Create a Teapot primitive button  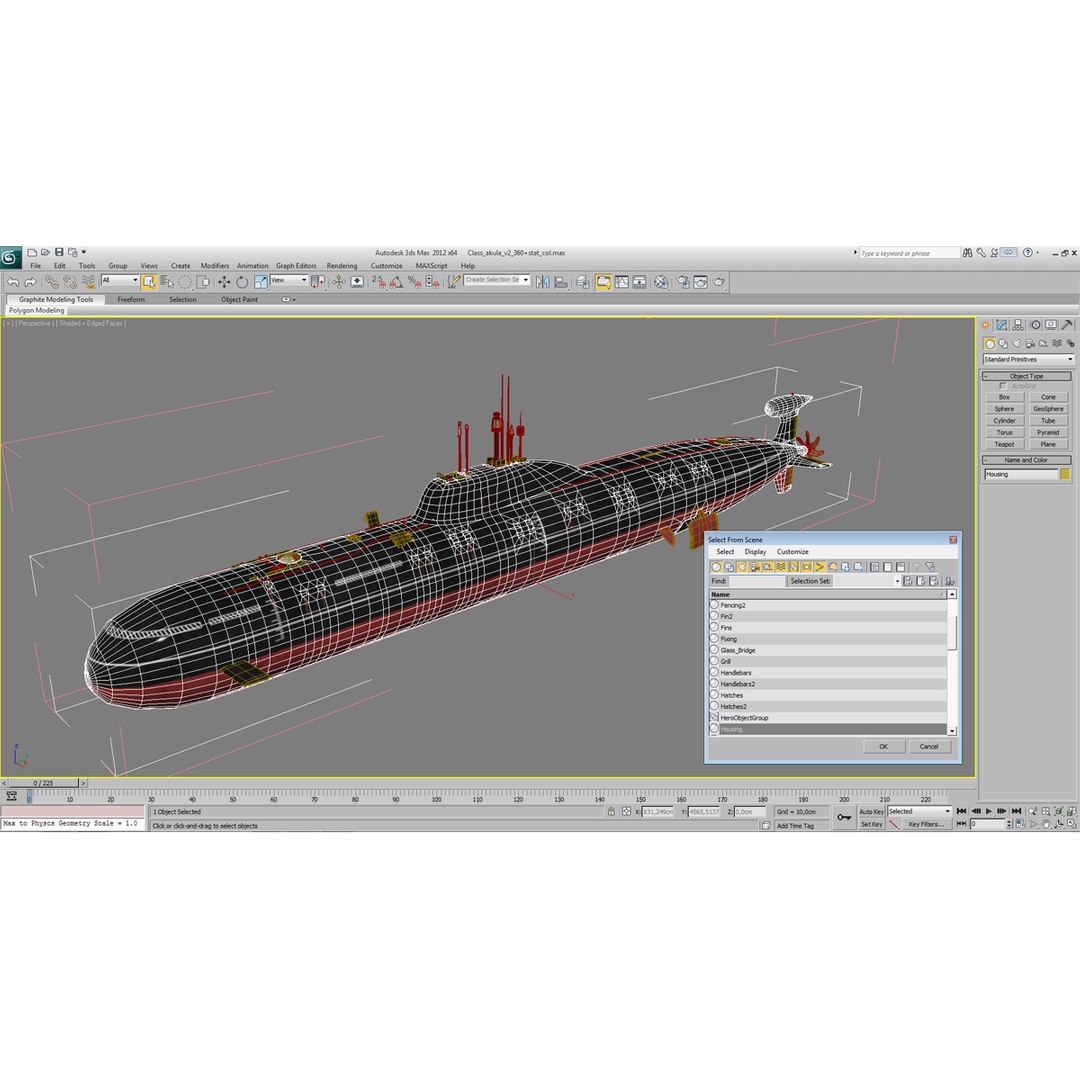1004,444
